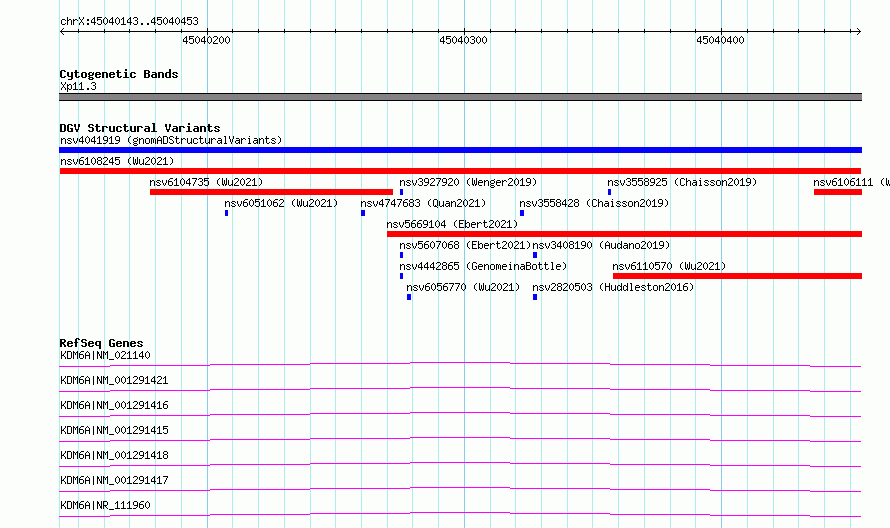Select the nsv6110570 (Wu2021) red bar
This screenshot has height=528, width=890.
pos(737,276)
